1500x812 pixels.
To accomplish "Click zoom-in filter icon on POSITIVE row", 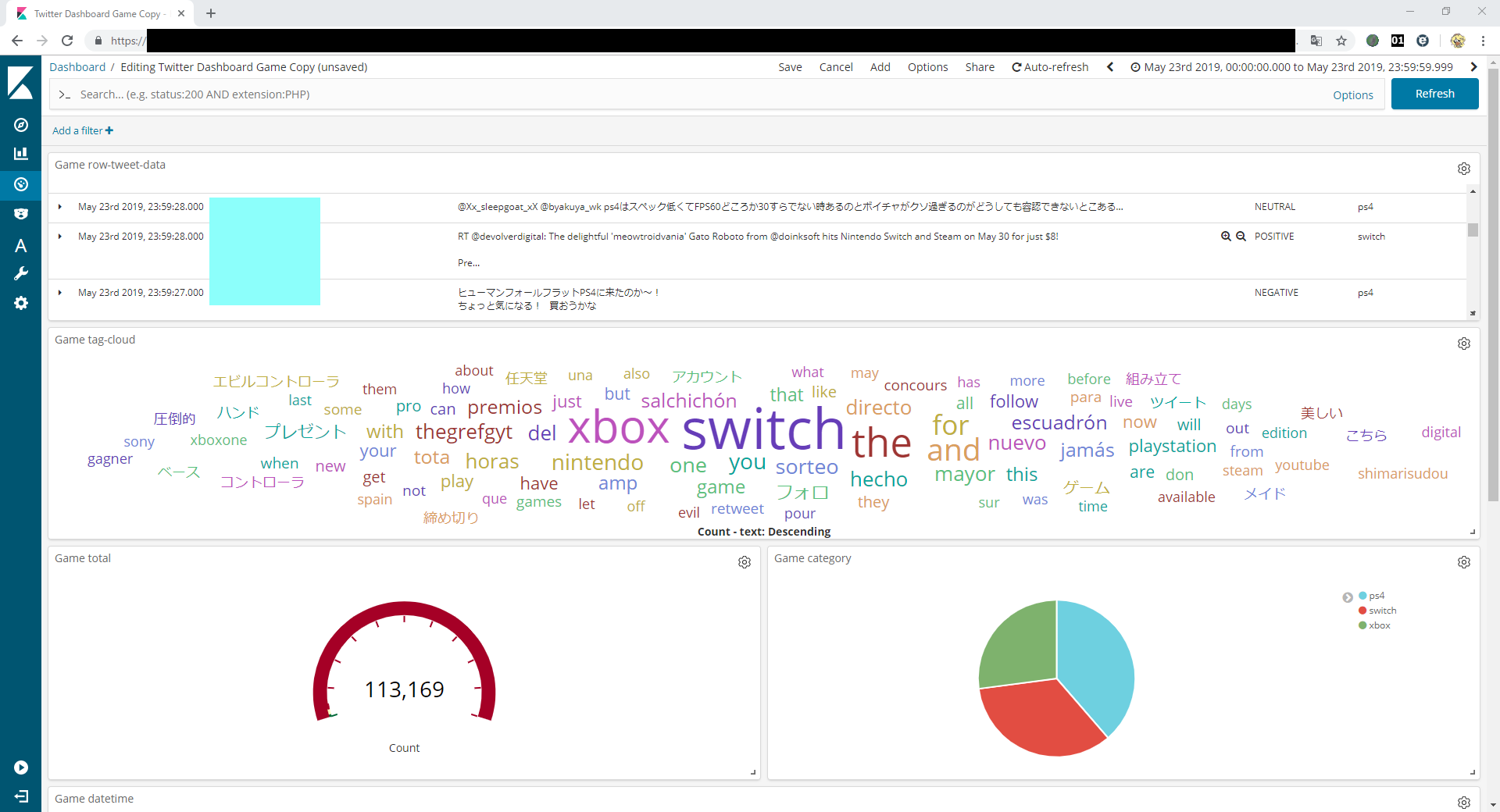I will tap(1226, 237).
